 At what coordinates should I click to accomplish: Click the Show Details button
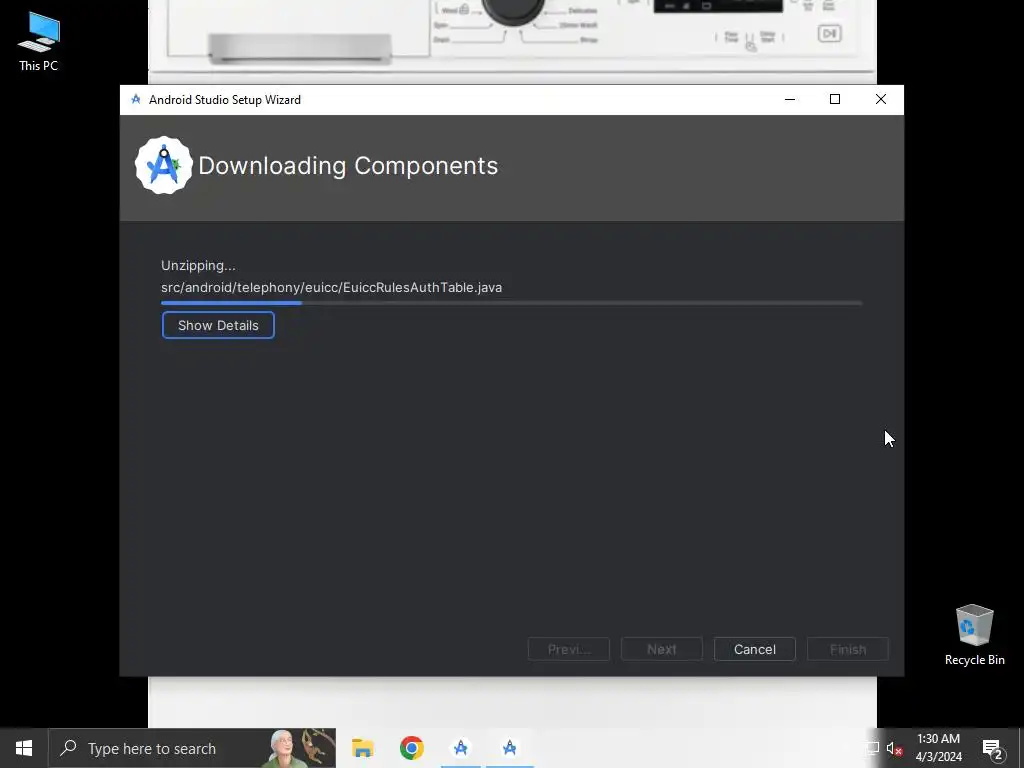coord(218,325)
